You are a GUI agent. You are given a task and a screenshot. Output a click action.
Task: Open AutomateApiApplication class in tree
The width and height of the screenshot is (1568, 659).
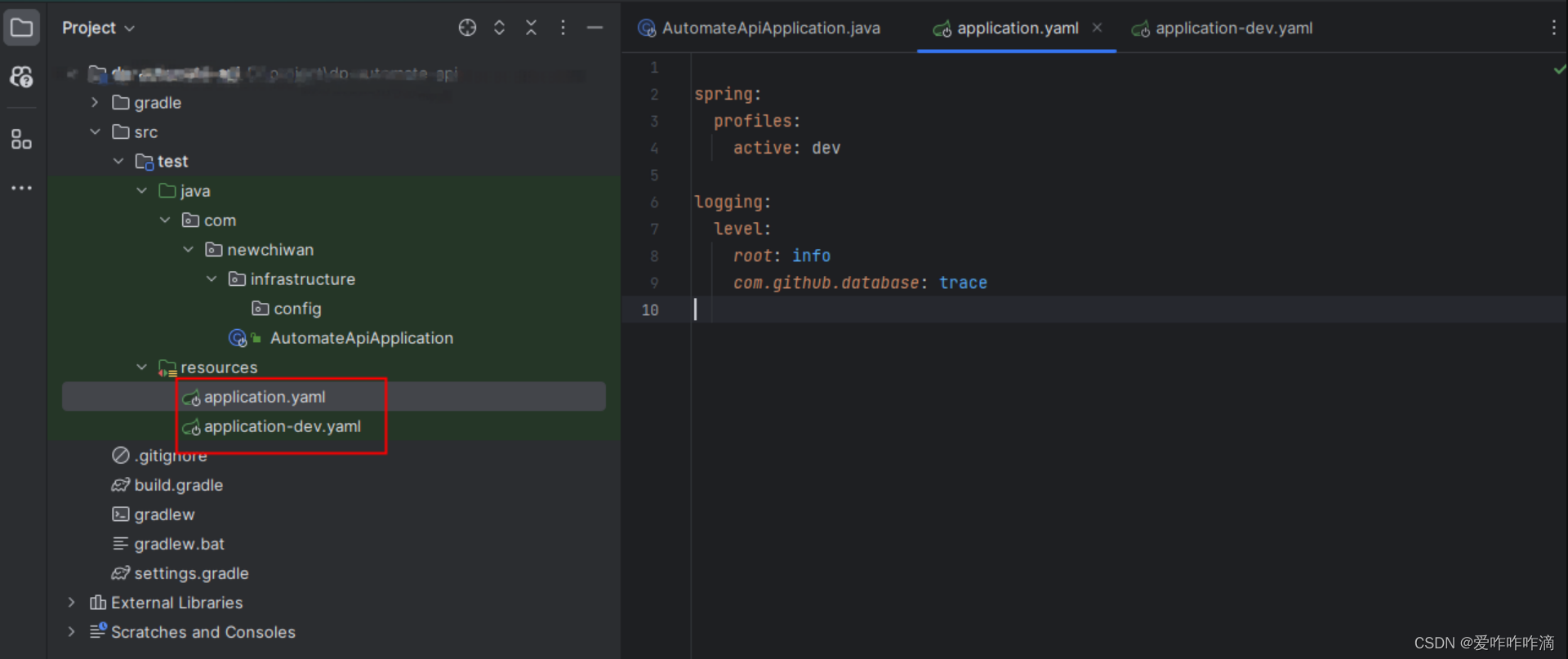tap(341, 338)
